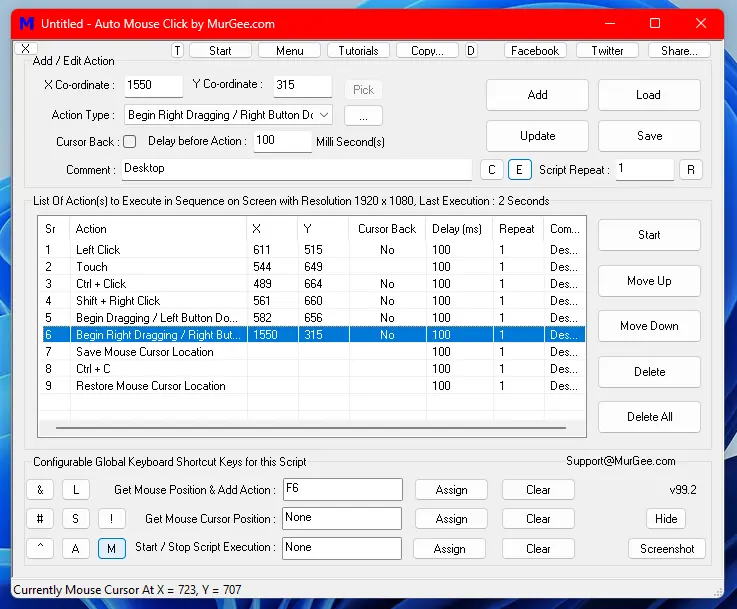Click the Screenshot button
Screen dimensions: 737x609
point(667,548)
